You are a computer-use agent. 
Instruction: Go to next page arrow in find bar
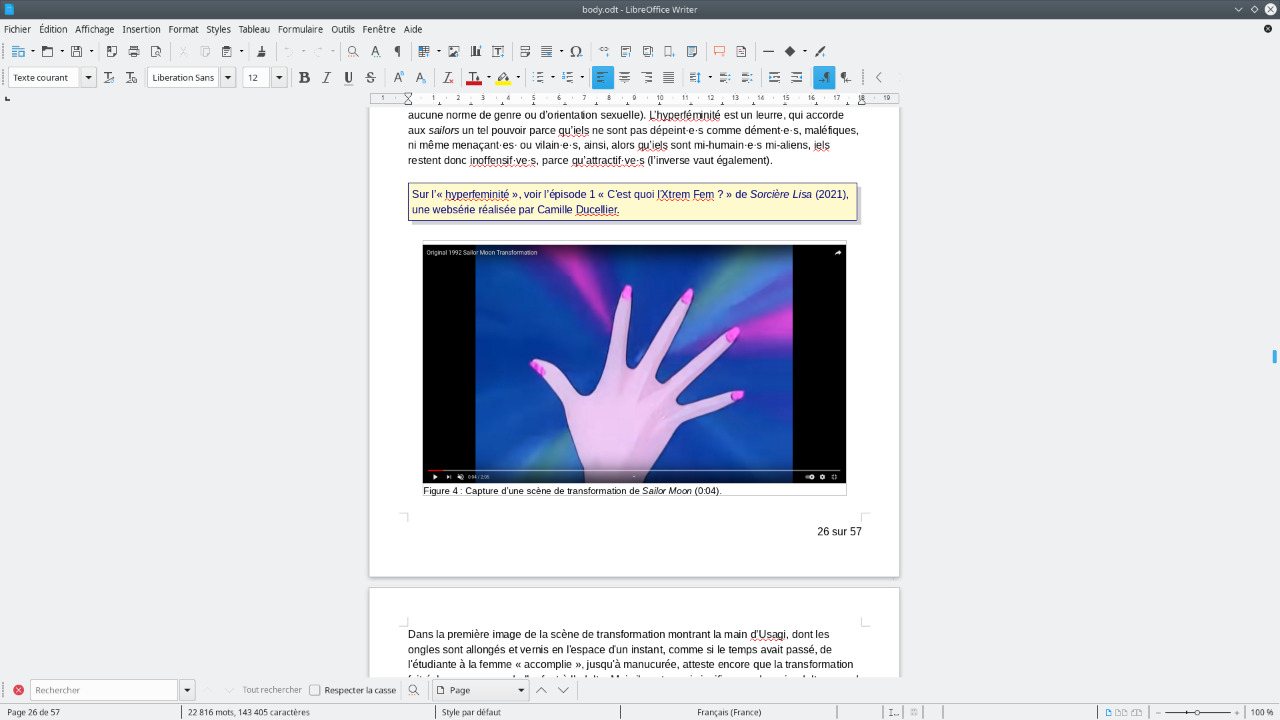[x=563, y=690]
